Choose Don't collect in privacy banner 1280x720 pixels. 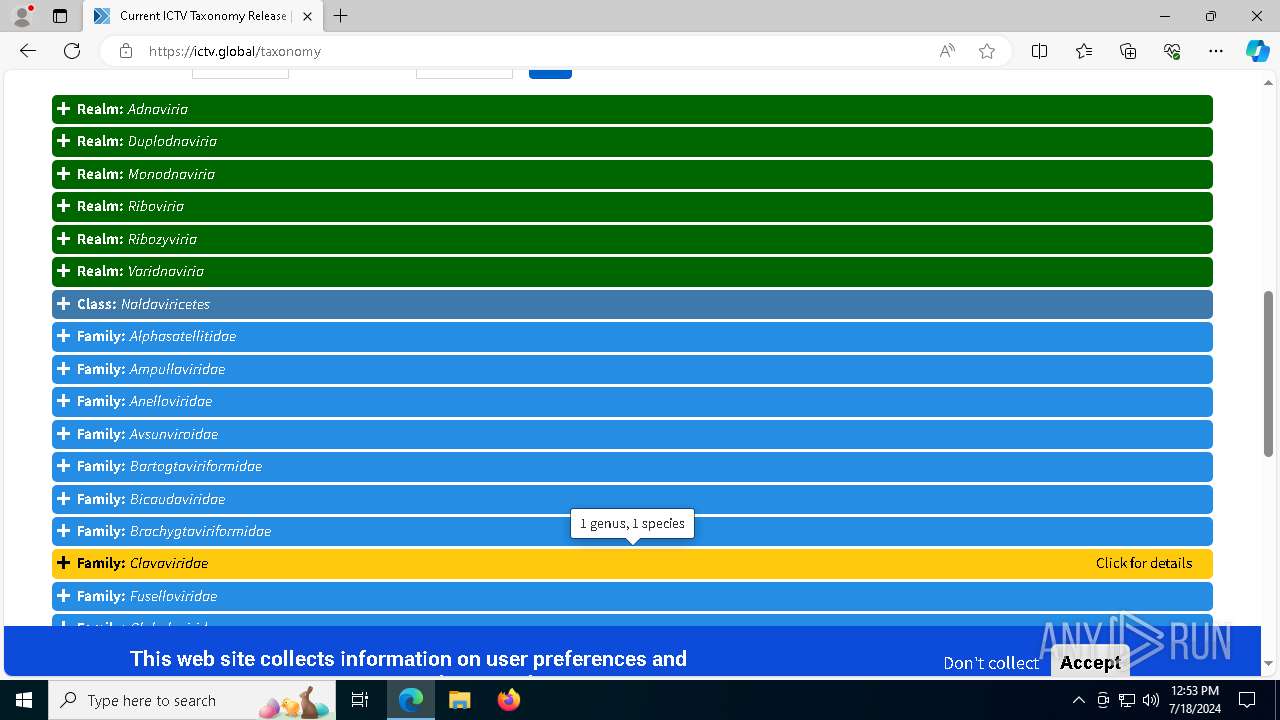pyautogui.click(x=991, y=663)
